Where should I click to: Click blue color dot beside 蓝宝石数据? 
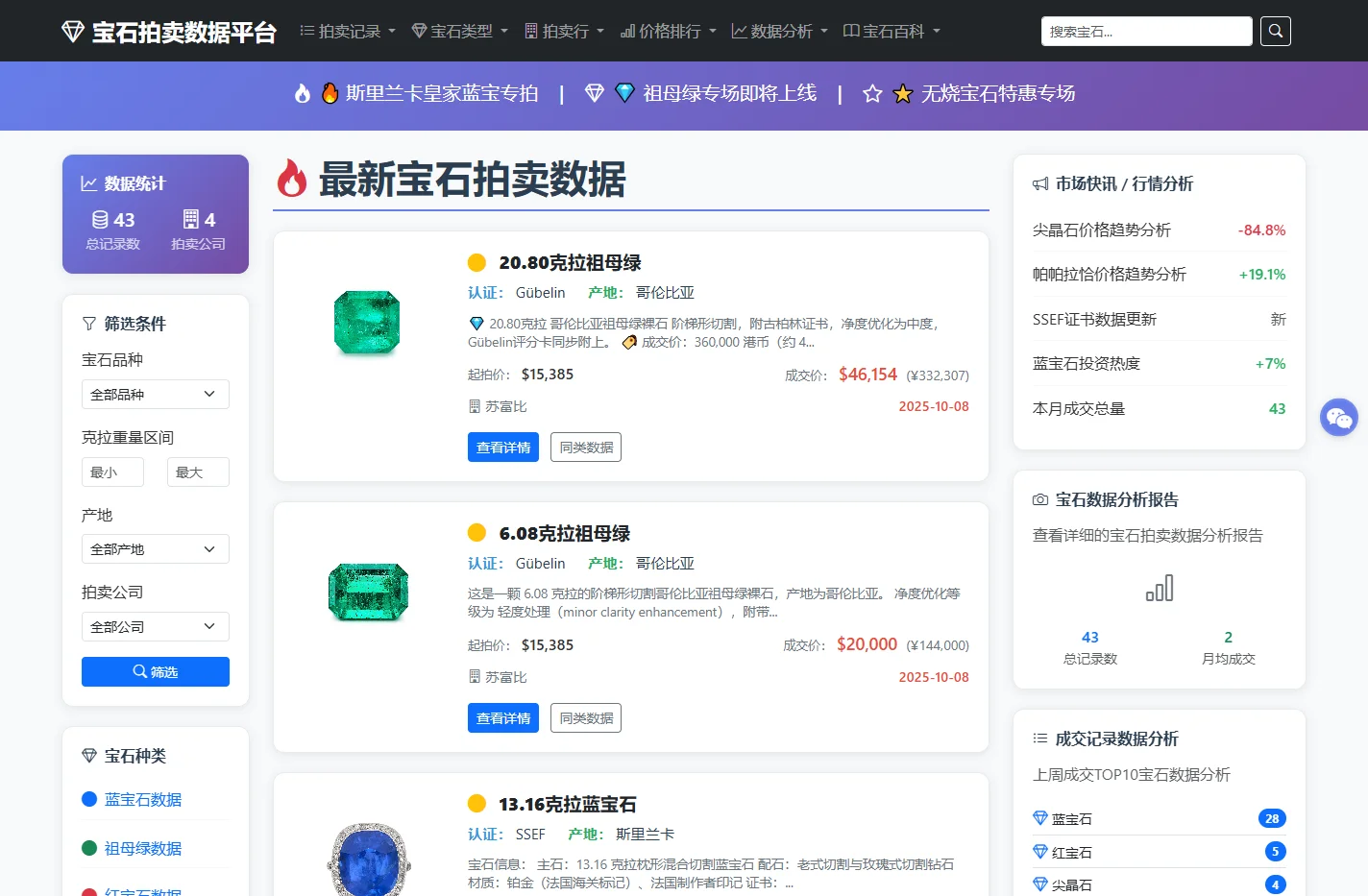click(x=89, y=799)
